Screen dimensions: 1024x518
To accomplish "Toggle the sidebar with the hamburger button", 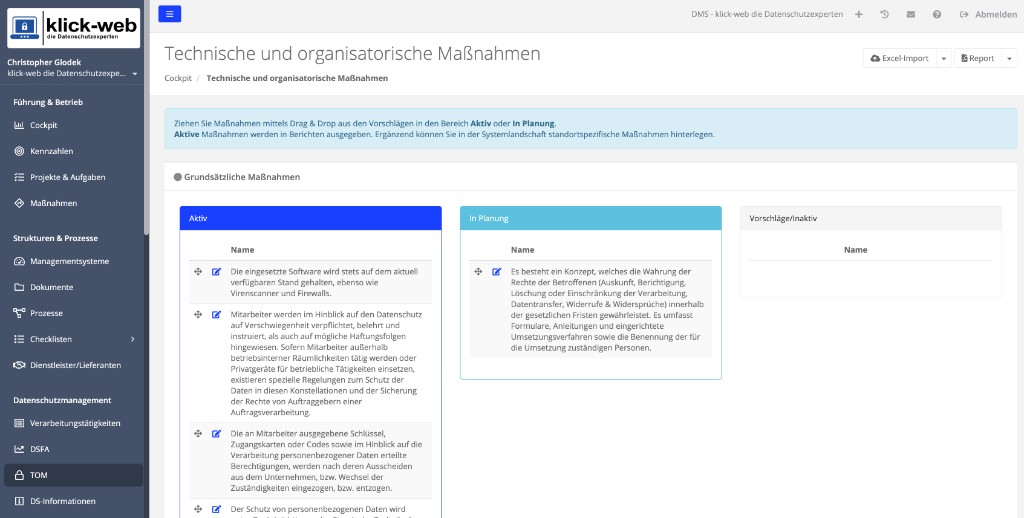I will pyautogui.click(x=170, y=14).
